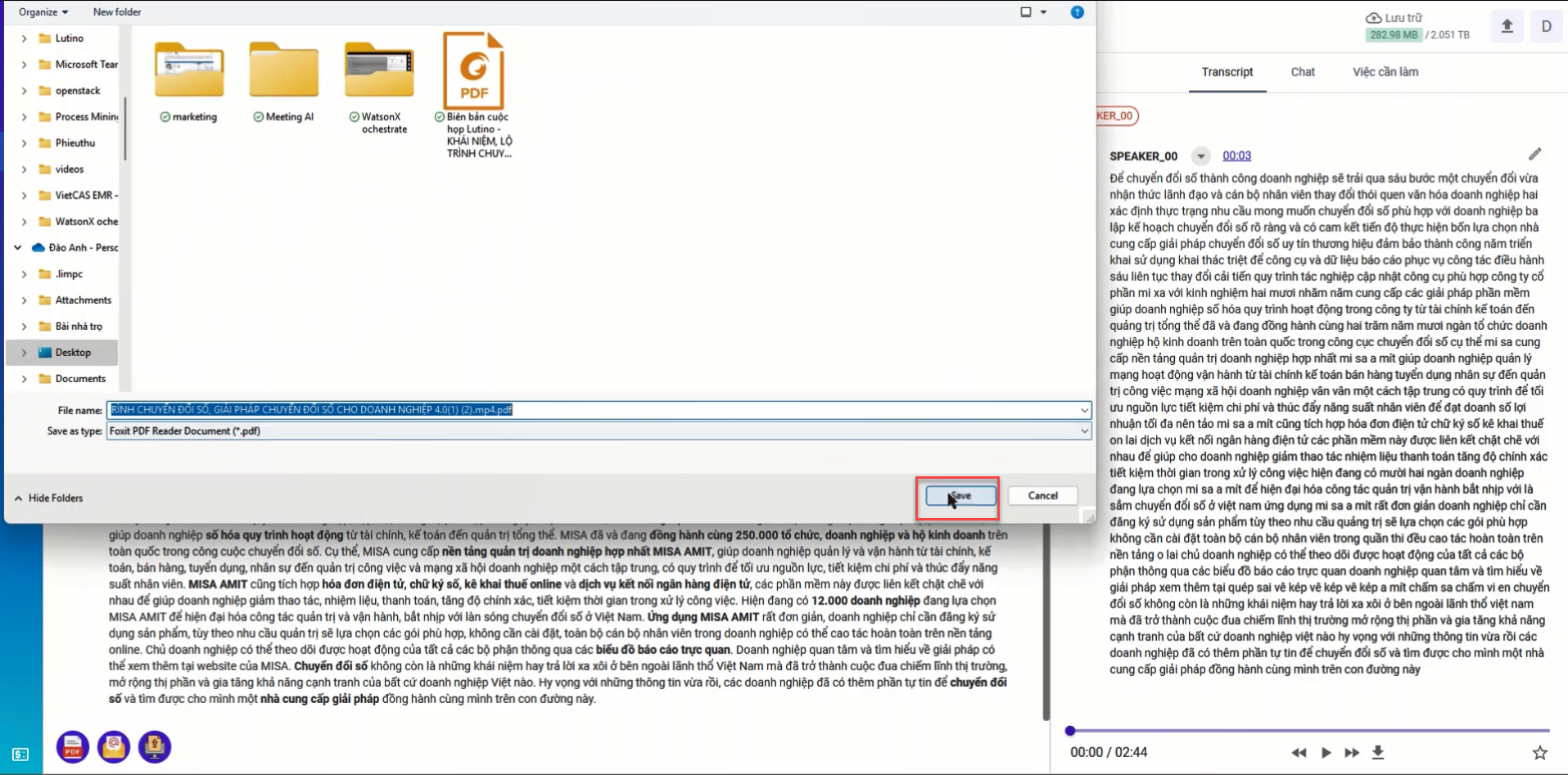Screen dimensions: 1568x775
Task: Expand the Process Mining tree folder
Action: (24, 117)
